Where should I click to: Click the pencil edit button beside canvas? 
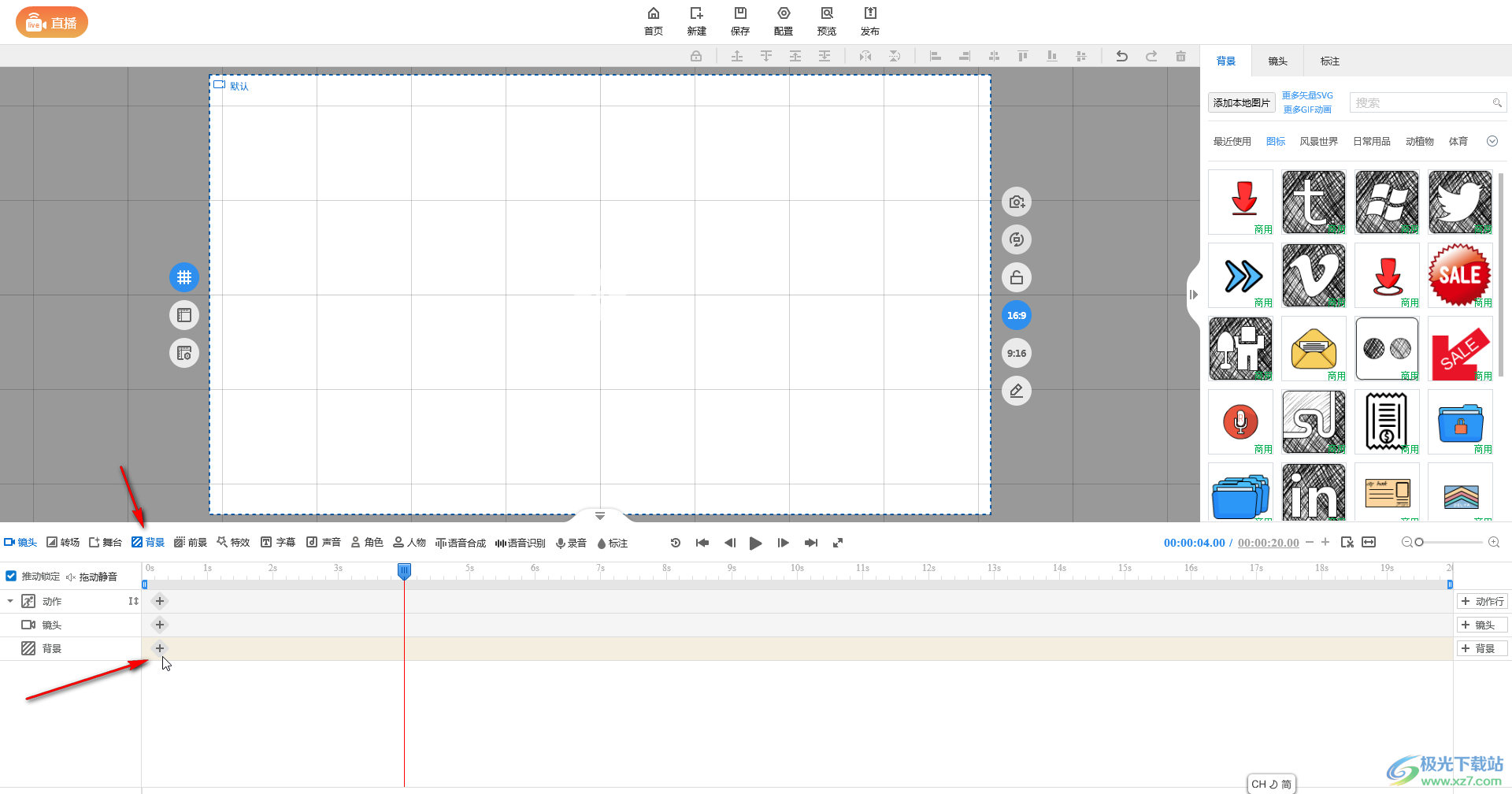click(x=1017, y=391)
